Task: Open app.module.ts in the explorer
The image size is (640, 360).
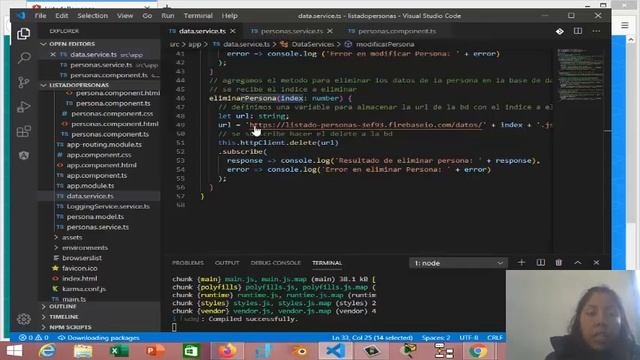Action: [90, 186]
